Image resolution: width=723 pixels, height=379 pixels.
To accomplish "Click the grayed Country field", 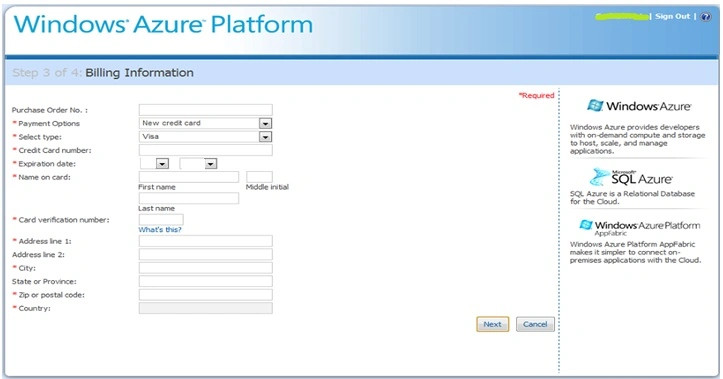I will [x=206, y=308].
